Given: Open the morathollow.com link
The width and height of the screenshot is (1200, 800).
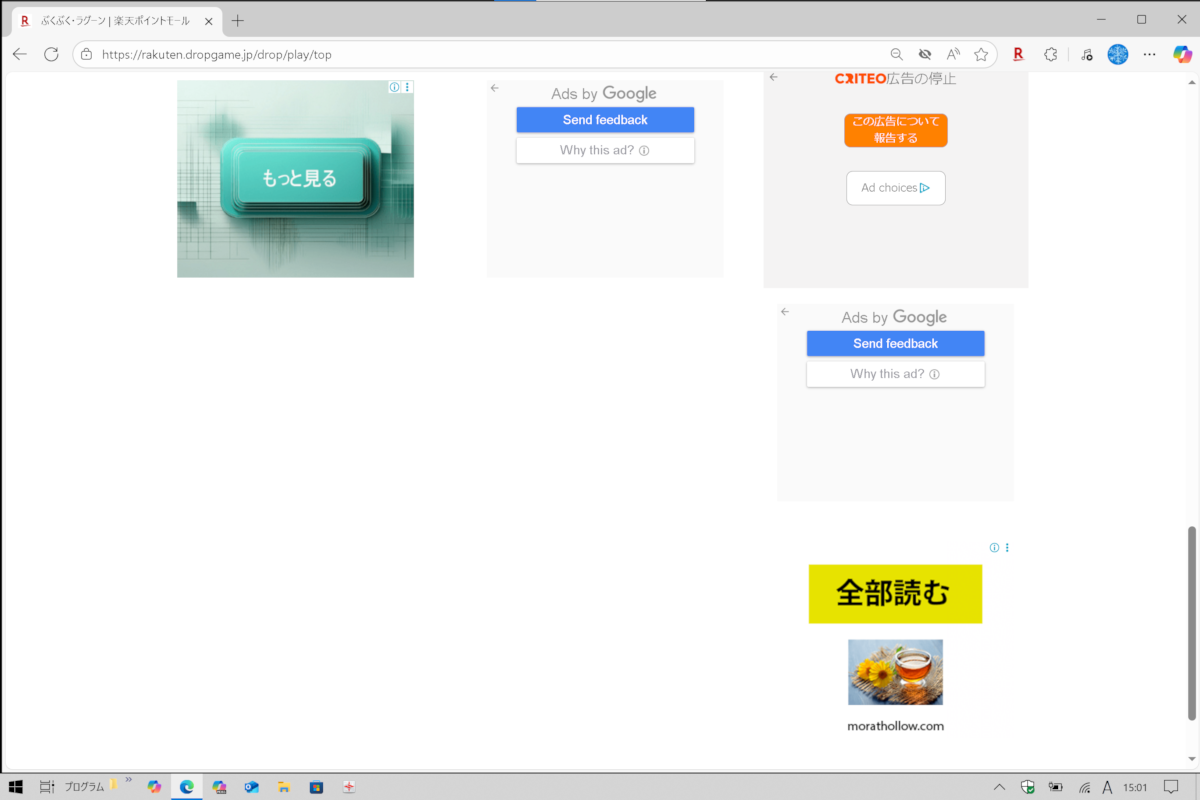Looking at the screenshot, I should pyautogui.click(x=895, y=726).
